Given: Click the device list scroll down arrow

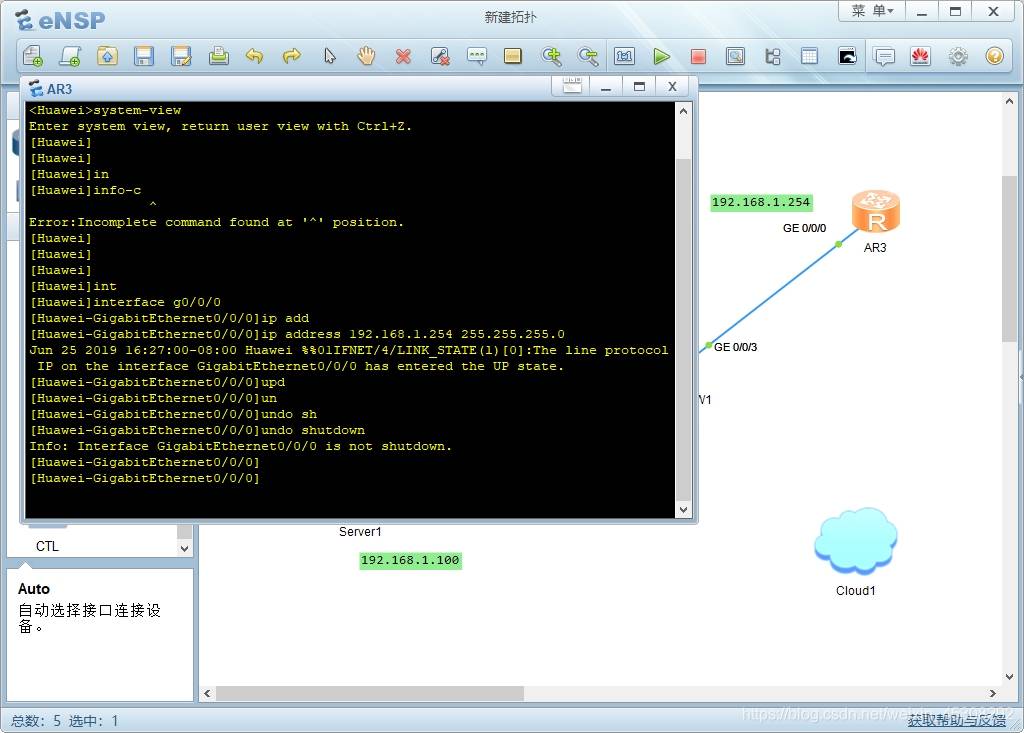Looking at the screenshot, I should tap(185, 548).
